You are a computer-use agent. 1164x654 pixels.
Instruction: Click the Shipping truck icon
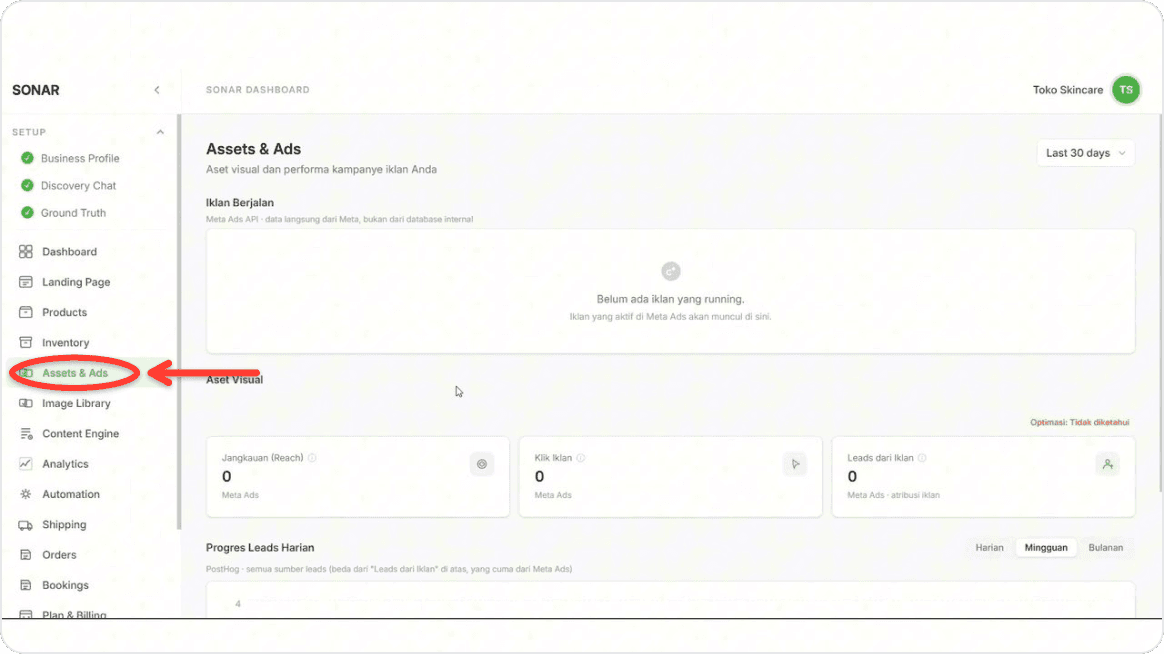click(x=26, y=525)
